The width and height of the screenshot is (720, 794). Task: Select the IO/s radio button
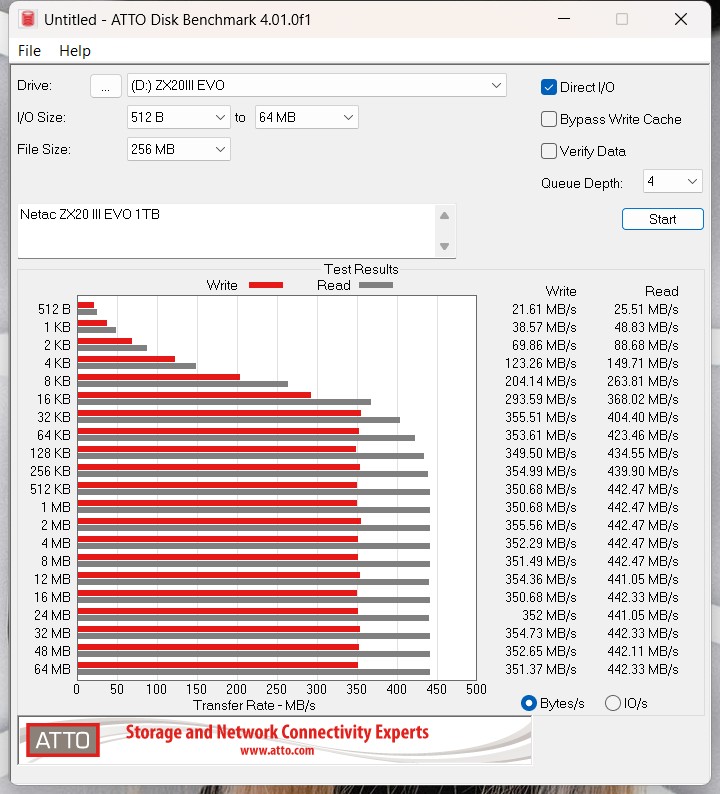[x=613, y=703]
